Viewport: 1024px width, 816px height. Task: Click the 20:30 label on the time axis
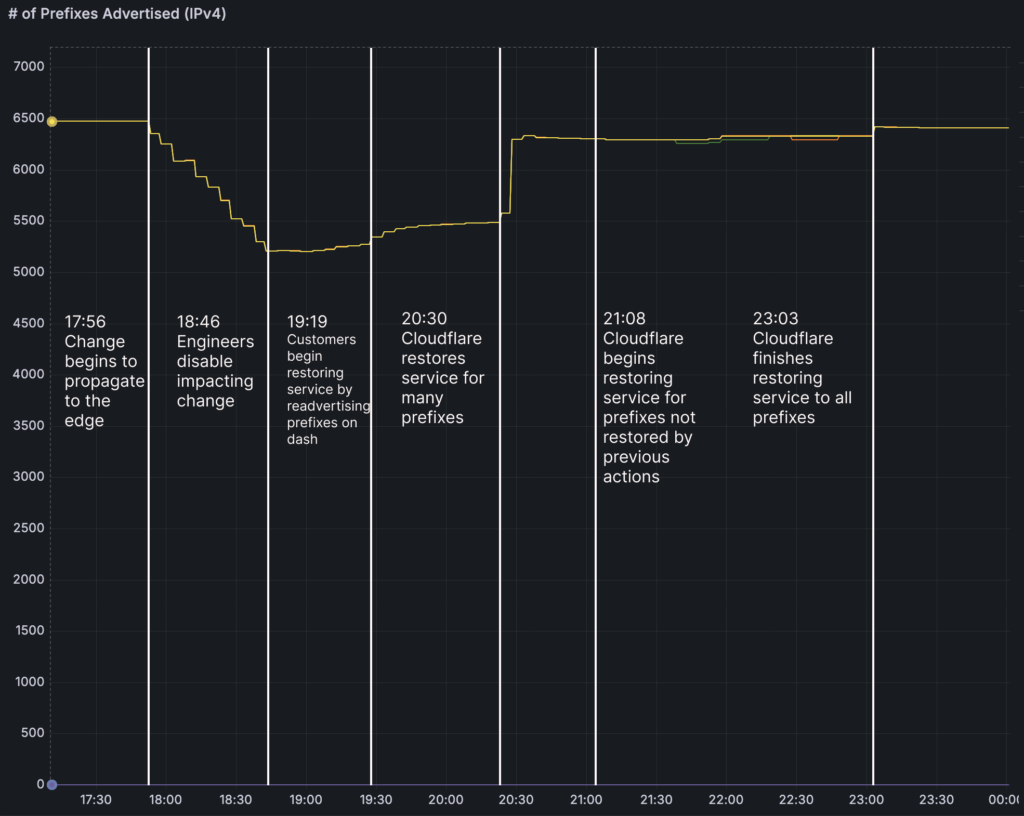pos(515,800)
